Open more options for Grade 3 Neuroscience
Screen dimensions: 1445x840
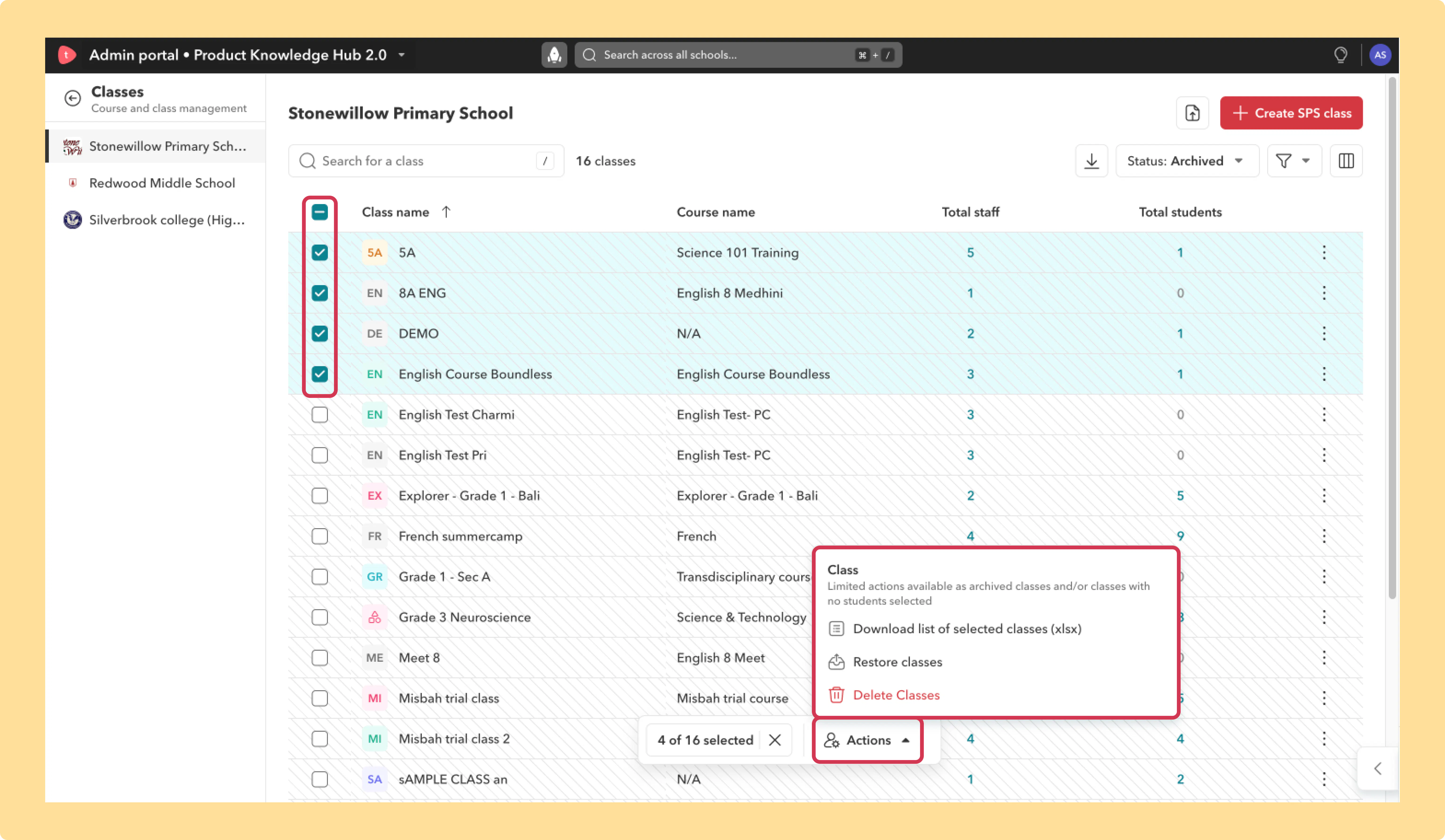point(1324,618)
